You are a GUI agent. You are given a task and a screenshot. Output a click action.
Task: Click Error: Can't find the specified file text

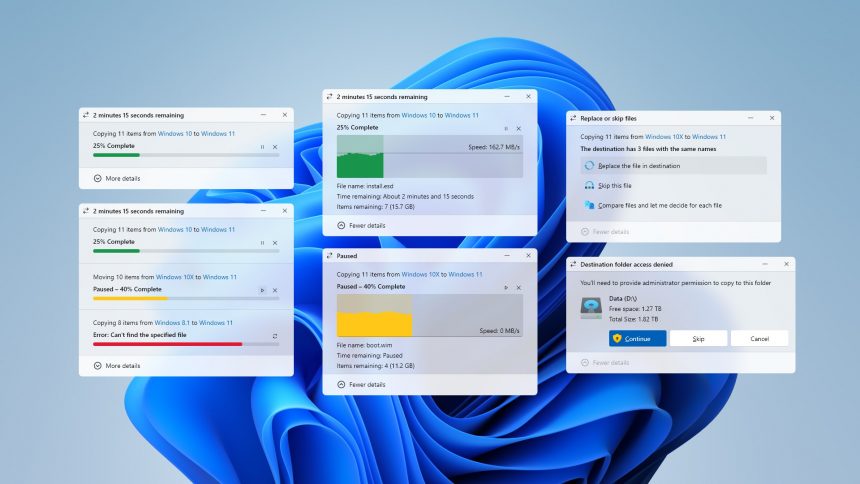click(x=139, y=335)
